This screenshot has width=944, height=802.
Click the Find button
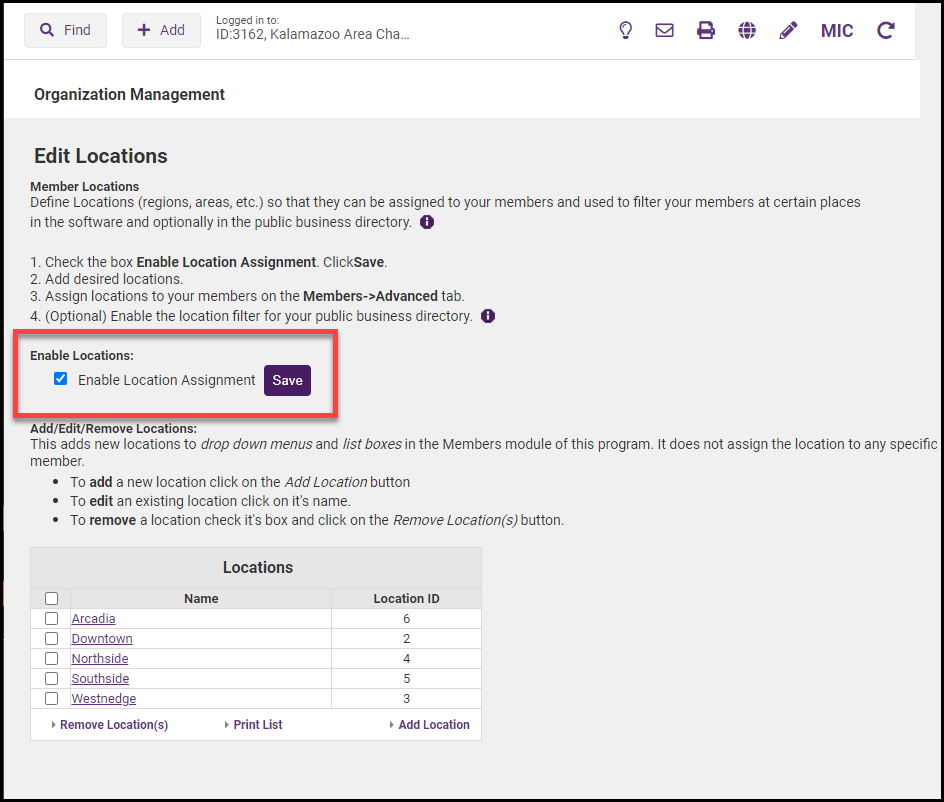[x=66, y=31]
